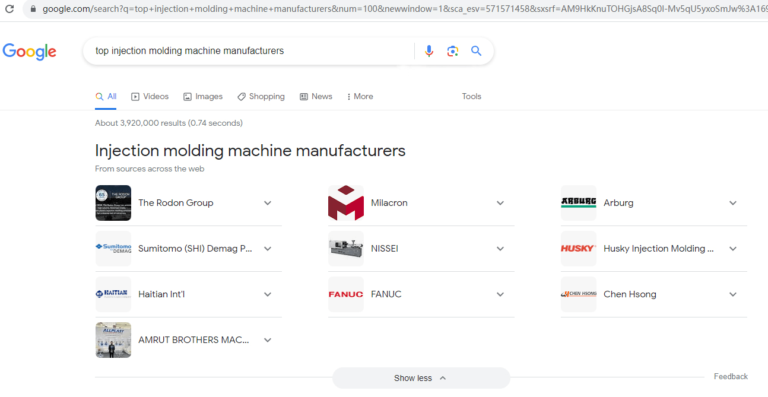Click the AMRUT BROTHERS thumbnail photo

pos(113,340)
